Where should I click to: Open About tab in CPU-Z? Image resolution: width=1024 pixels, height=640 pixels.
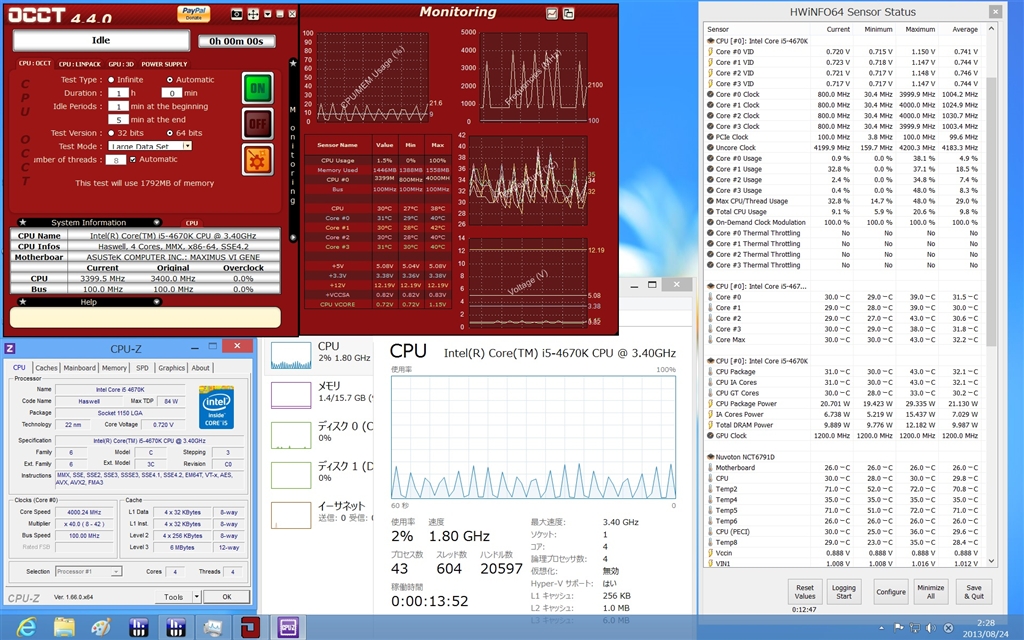pyautogui.click(x=200, y=368)
